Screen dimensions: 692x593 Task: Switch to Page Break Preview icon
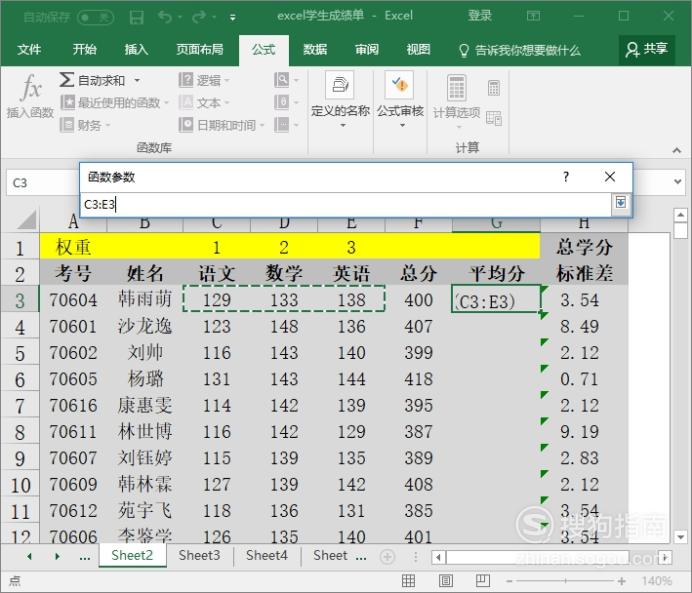click(x=483, y=581)
